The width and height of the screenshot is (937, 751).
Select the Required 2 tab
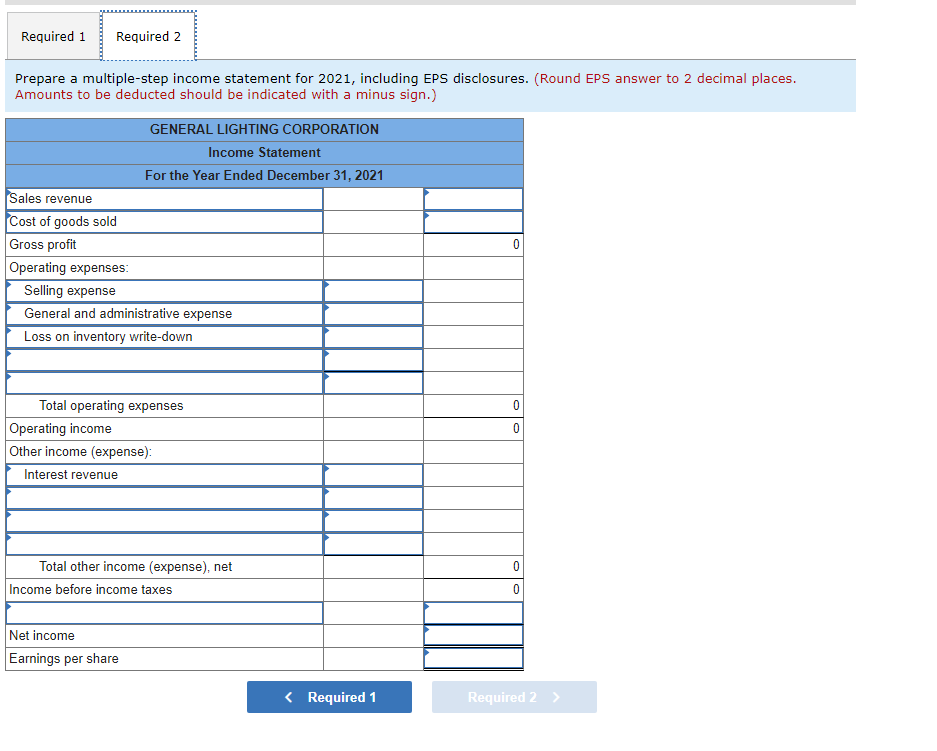(x=148, y=35)
